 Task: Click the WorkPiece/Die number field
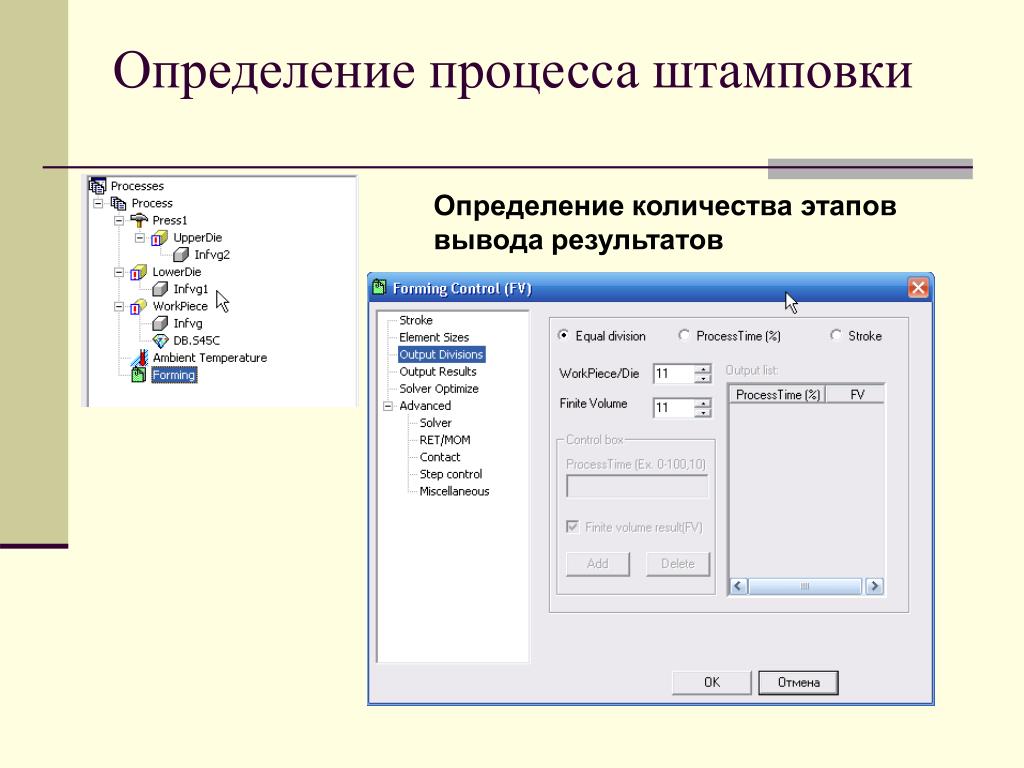(673, 374)
